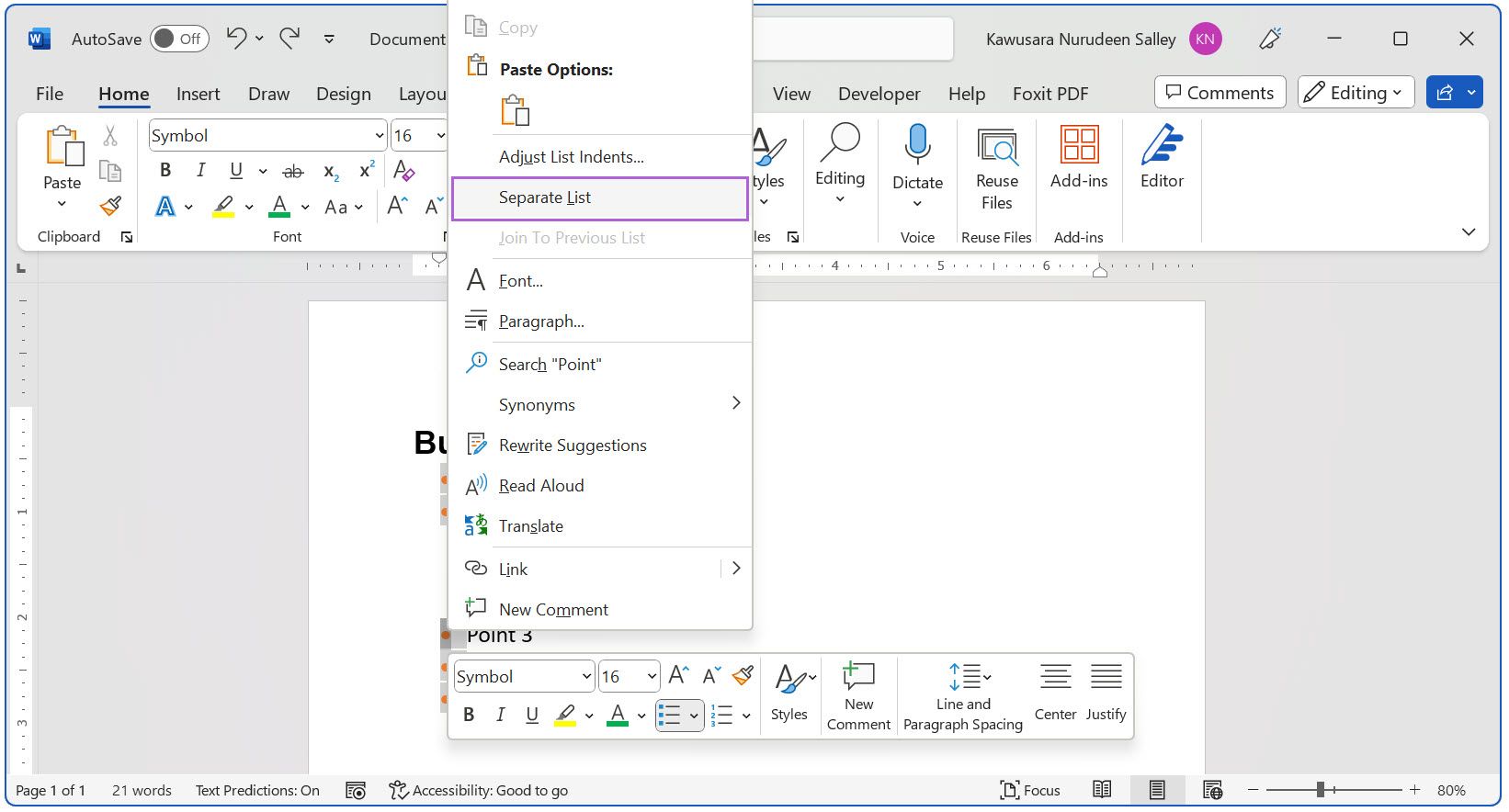The width and height of the screenshot is (1509, 812).
Task: Click Grow Font in the mini toolbar
Action: tap(679, 676)
